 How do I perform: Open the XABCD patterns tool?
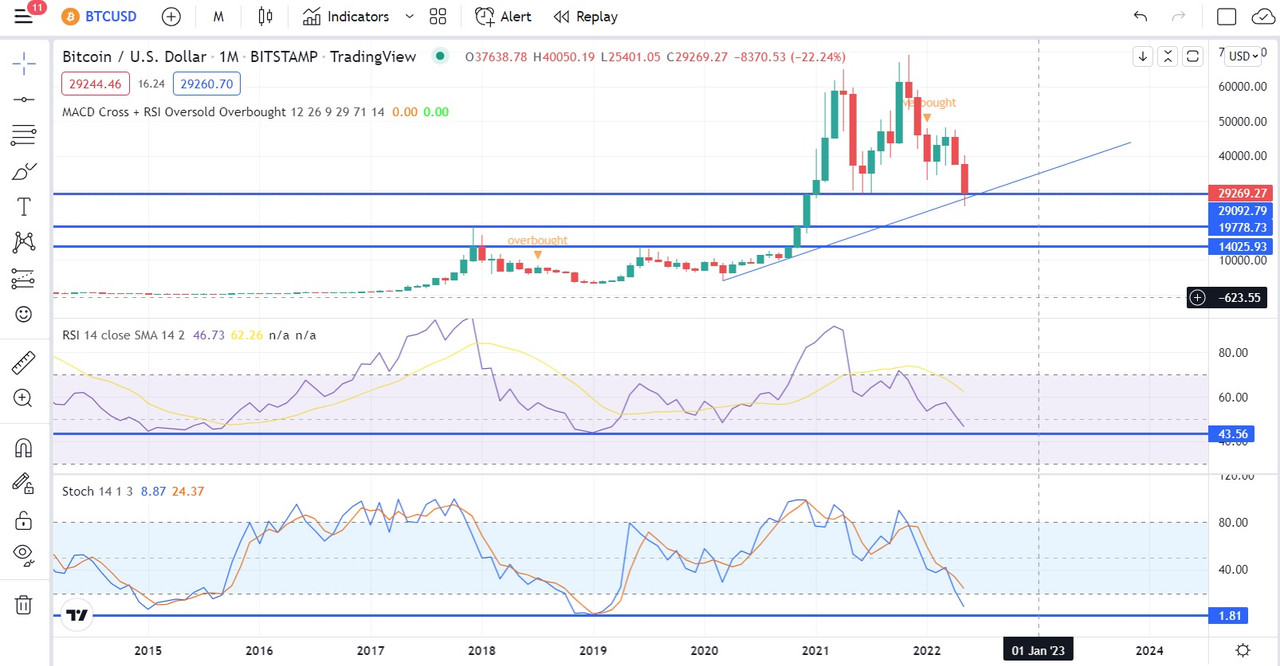[x=24, y=242]
